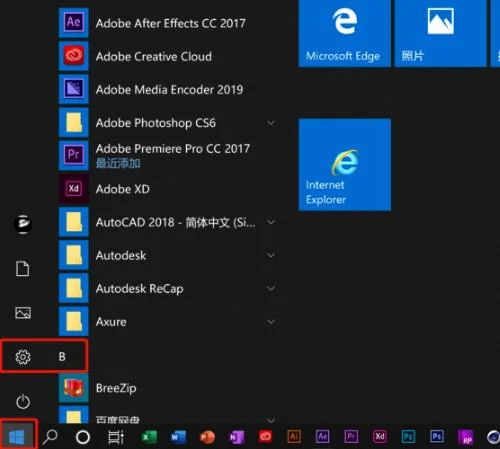Image resolution: width=500 pixels, height=449 pixels.
Task: Open Adobe XD from app list
Action: (x=168, y=189)
